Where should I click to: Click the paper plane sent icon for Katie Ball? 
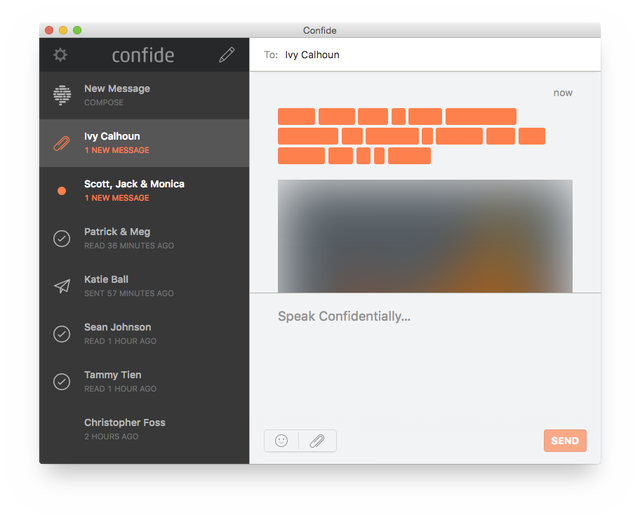pyautogui.click(x=62, y=286)
